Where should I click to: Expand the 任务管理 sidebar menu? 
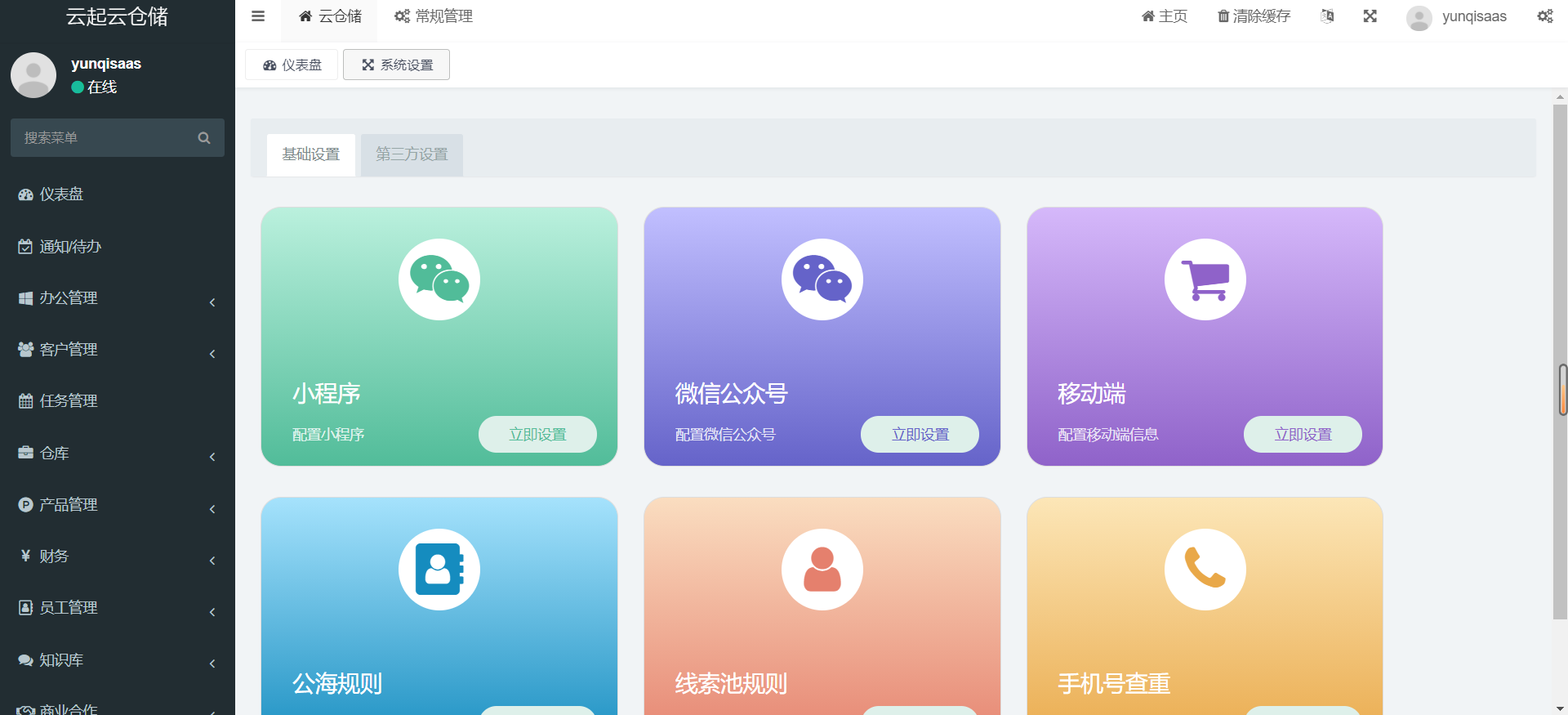tap(118, 401)
